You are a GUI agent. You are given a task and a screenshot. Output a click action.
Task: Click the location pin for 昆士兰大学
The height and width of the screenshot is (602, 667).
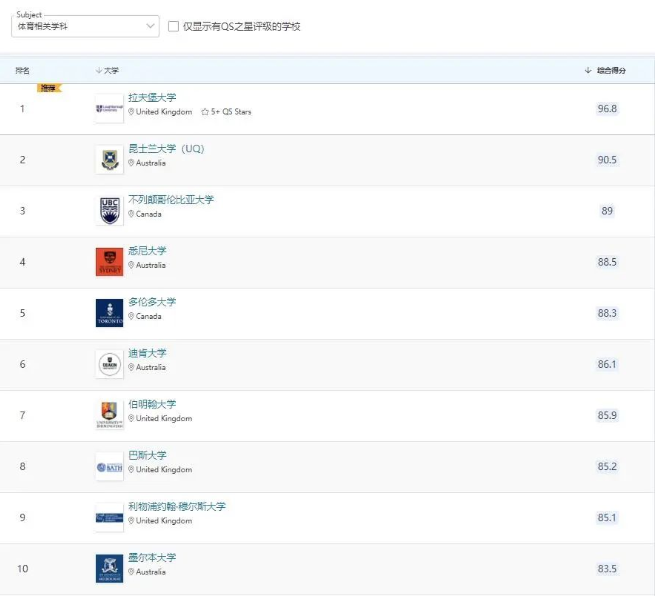click(131, 163)
